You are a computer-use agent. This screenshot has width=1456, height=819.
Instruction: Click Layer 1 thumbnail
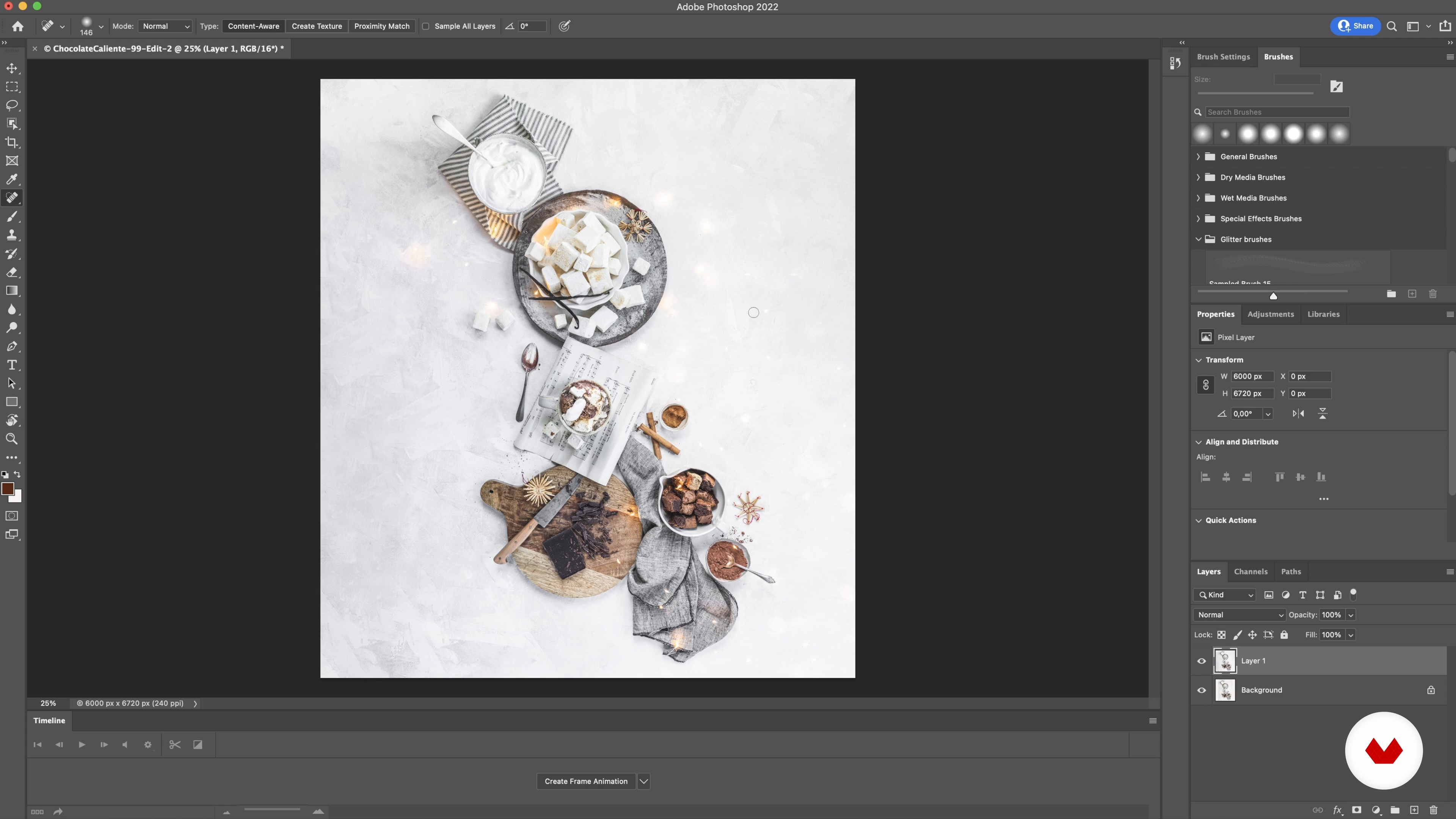pos(1225,661)
